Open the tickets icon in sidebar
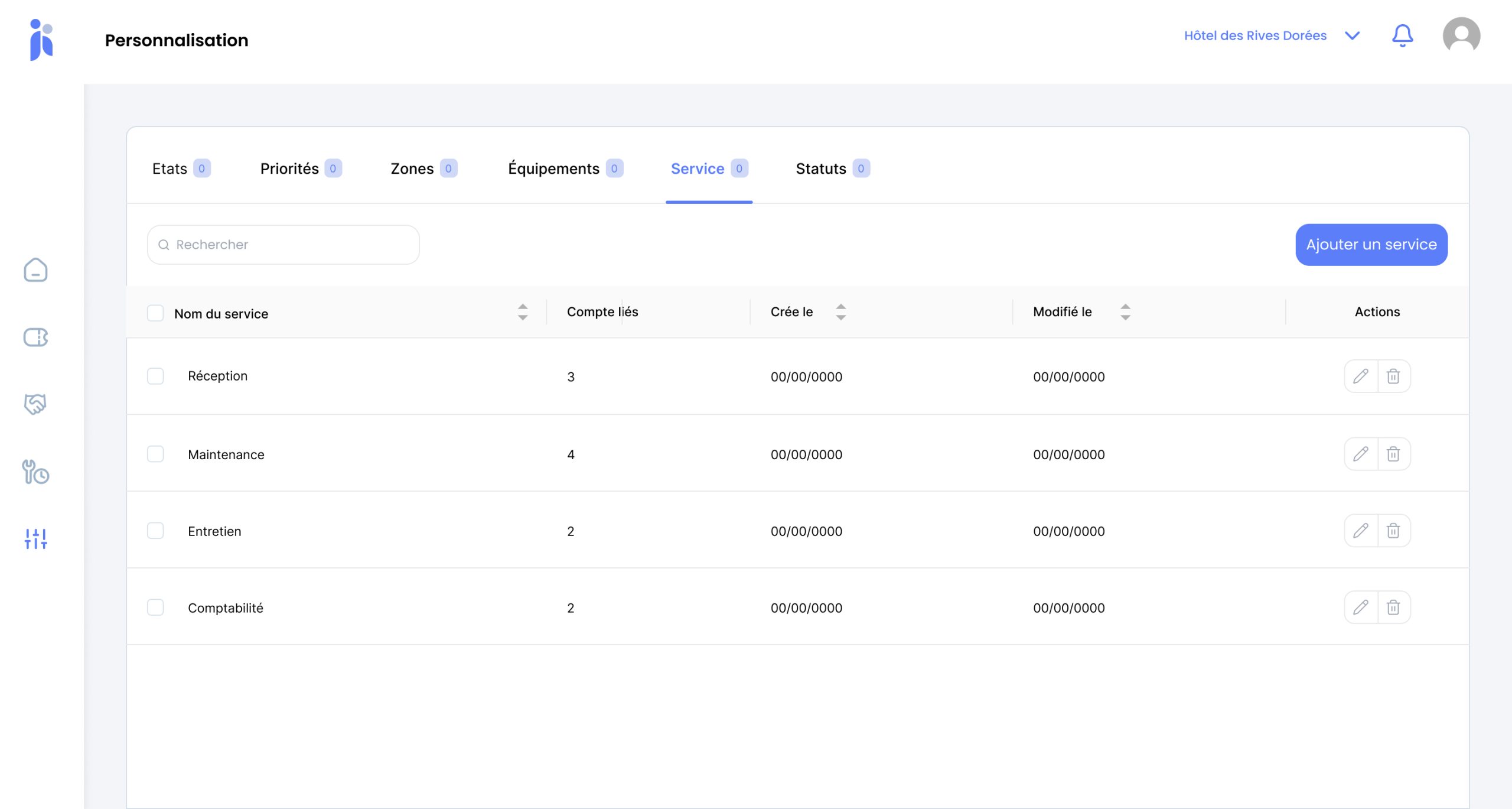This screenshot has width=1512, height=809. click(x=35, y=337)
